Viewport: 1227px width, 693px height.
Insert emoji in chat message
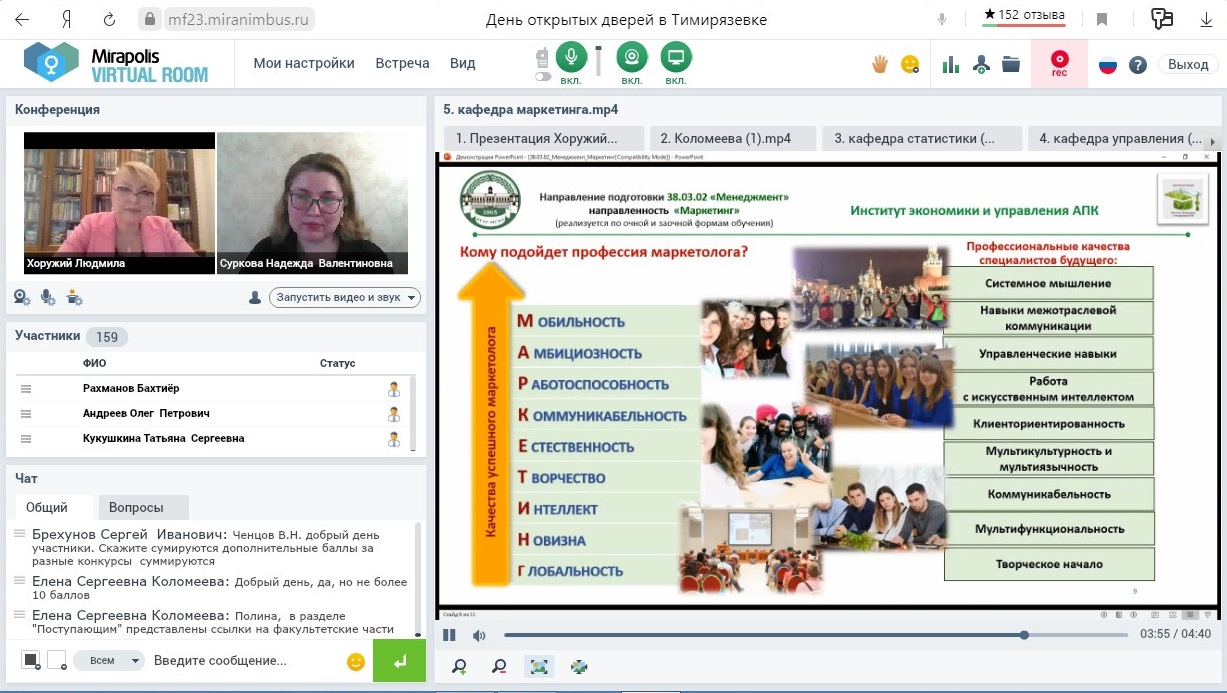click(x=355, y=661)
